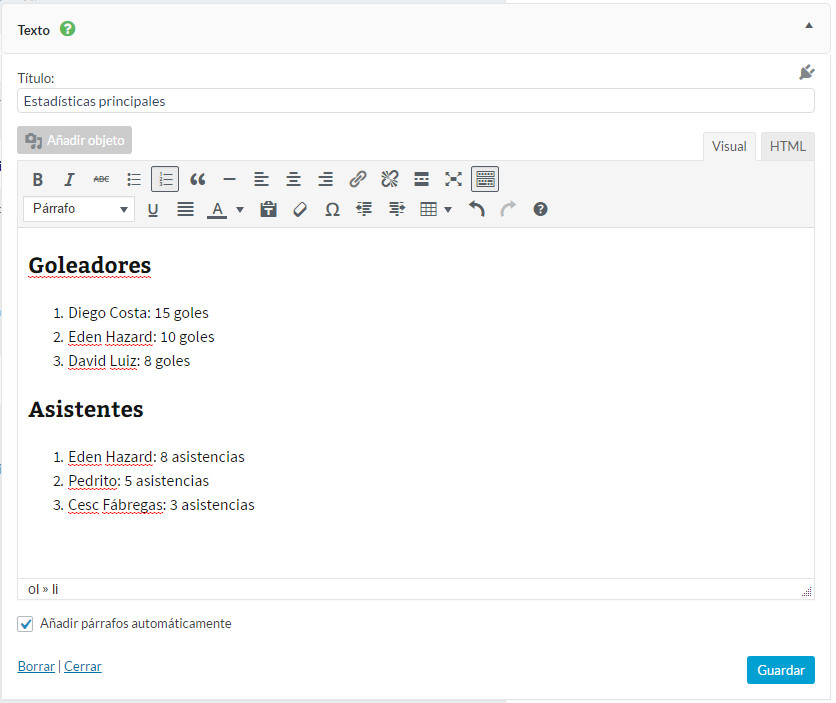Insert a blockquote
This screenshot has width=836, height=703.
tap(197, 180)
